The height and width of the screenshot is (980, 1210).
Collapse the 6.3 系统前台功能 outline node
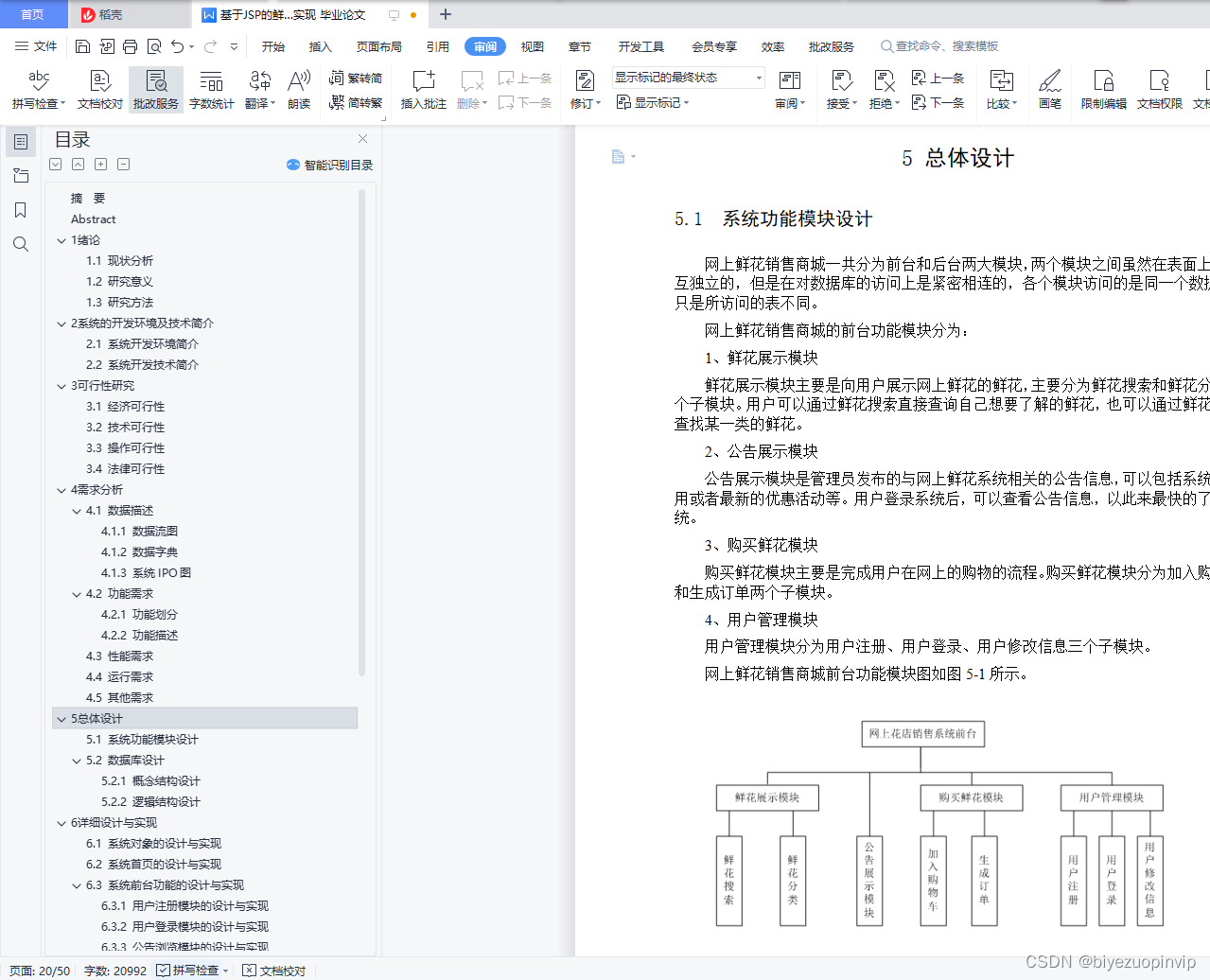tap(77, 885)
